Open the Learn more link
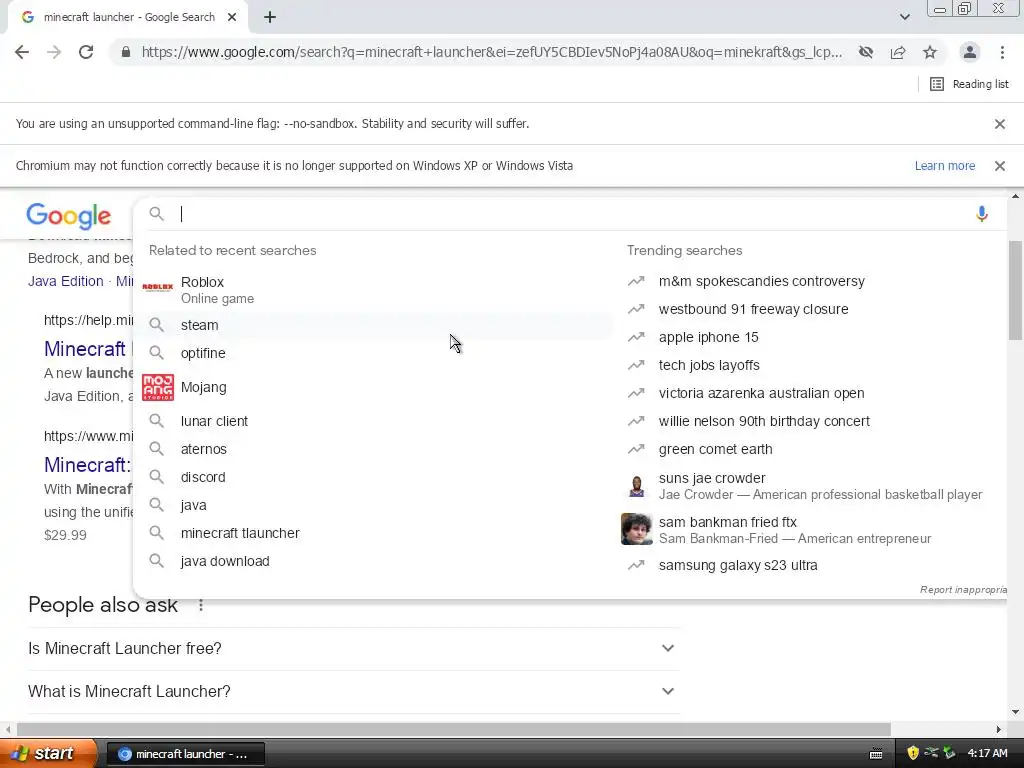 (945, 166)
